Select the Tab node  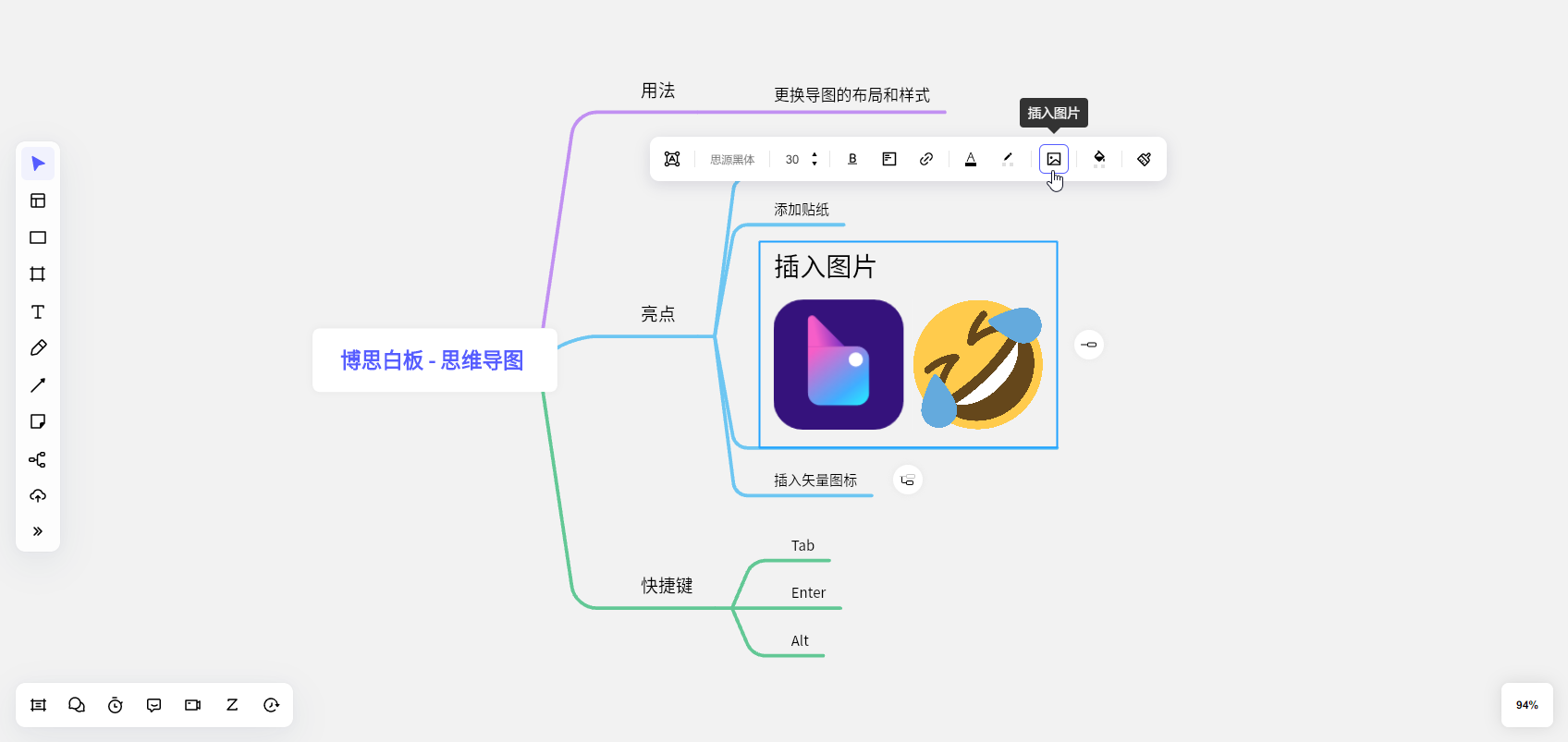click(802, 545)
